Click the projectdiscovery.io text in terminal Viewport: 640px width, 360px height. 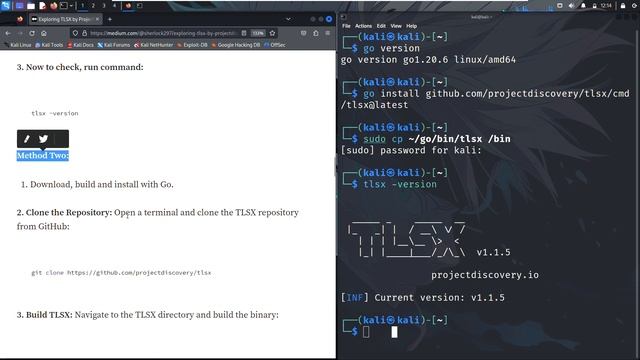pos(485,275)
